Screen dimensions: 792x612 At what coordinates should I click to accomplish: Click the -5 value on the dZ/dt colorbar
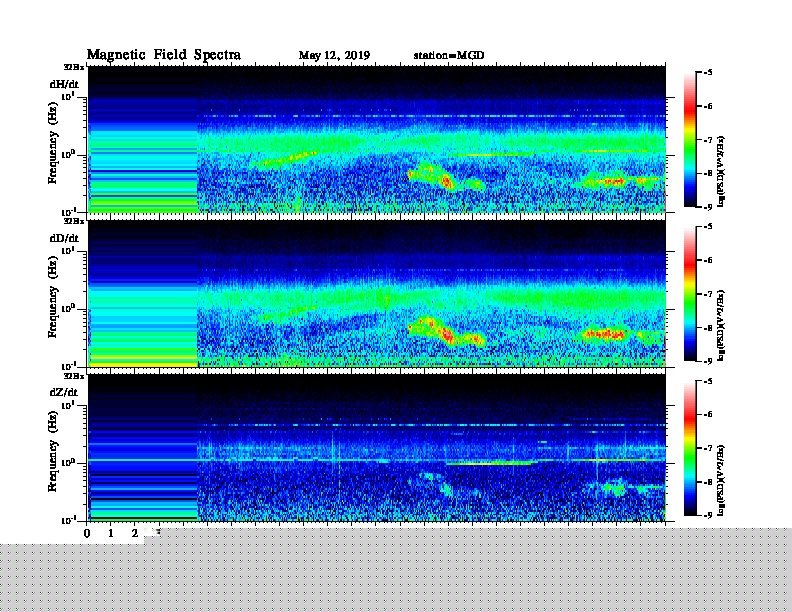pos(708,381)
